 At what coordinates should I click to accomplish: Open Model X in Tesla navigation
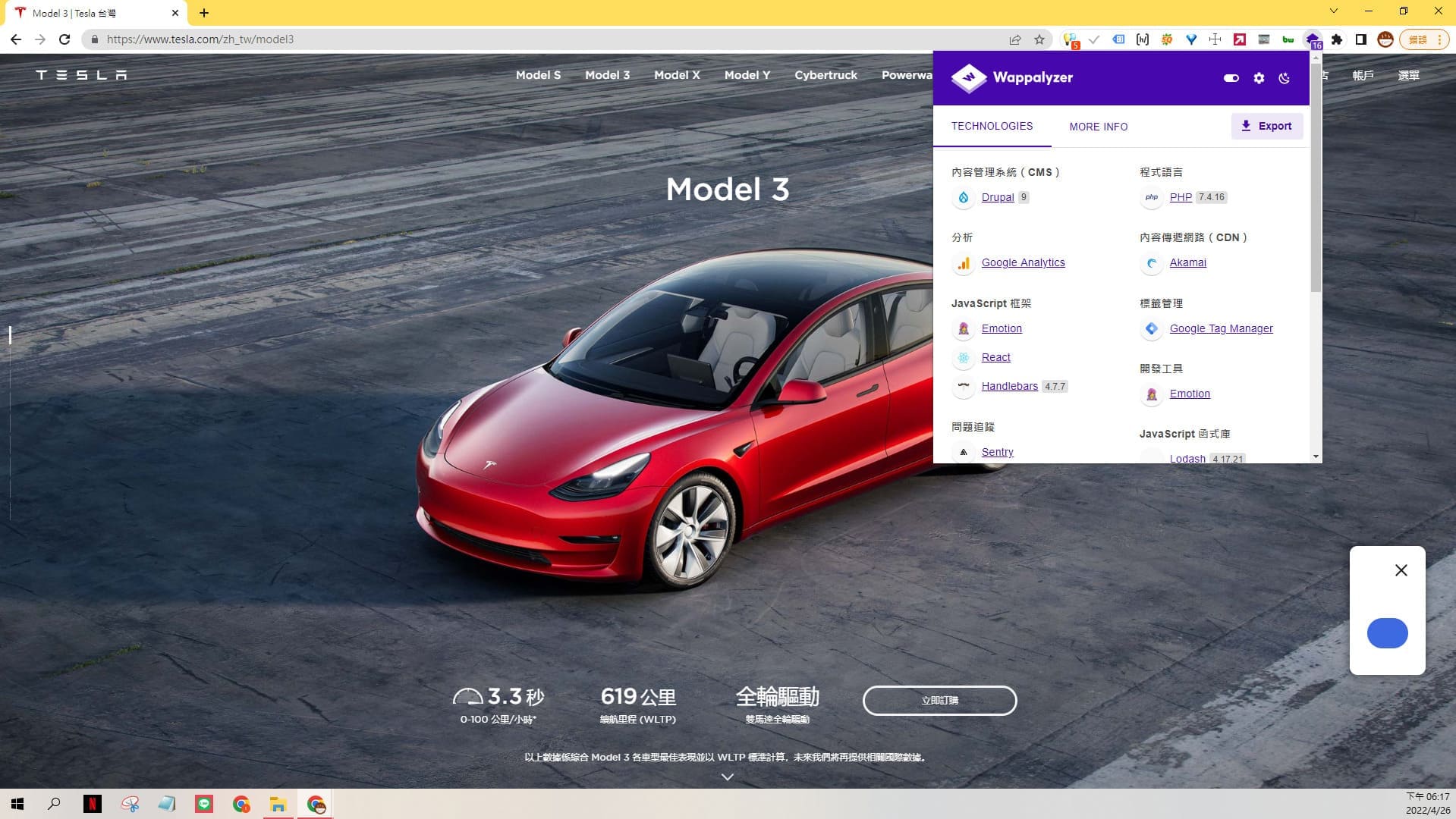(x=677, y=75)
